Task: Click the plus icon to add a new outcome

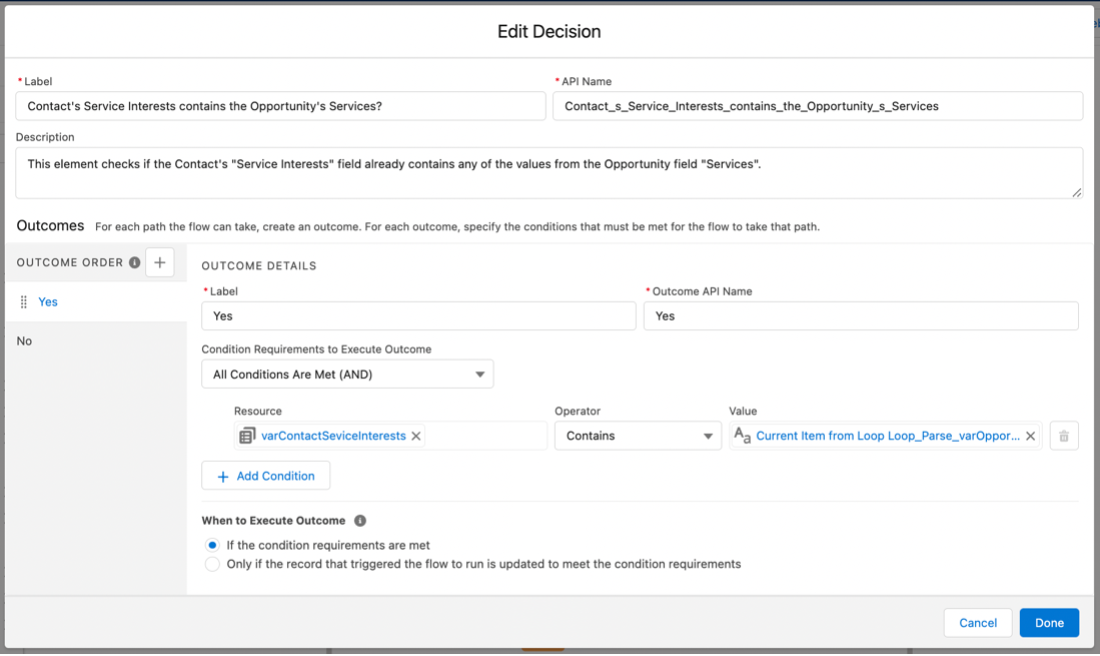Action: (160, 262)
